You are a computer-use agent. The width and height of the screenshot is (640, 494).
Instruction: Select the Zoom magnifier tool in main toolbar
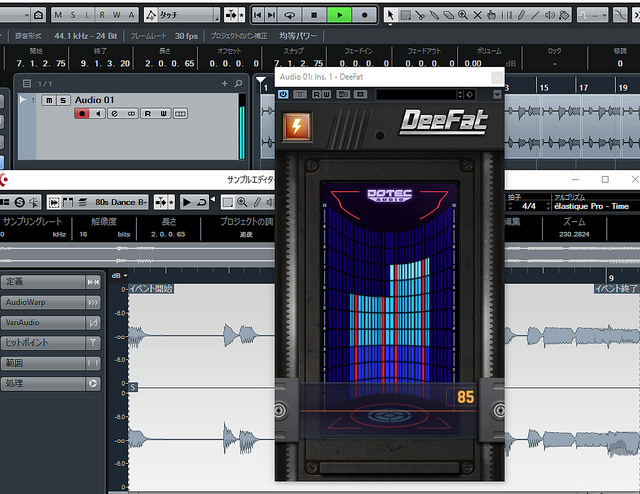tap(463, 16)
